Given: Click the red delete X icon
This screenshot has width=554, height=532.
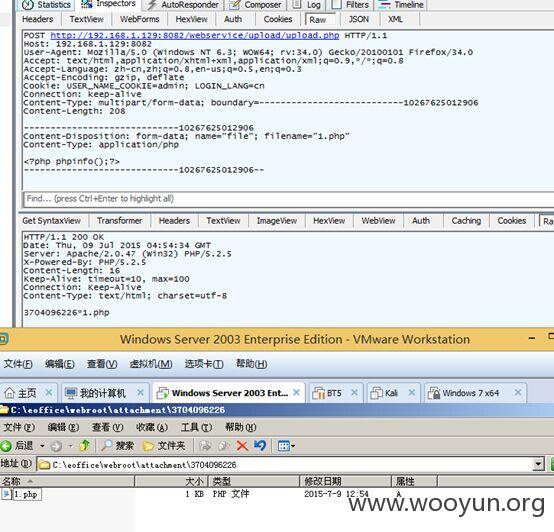Looking at the screenshot, I should pos(242,446).
